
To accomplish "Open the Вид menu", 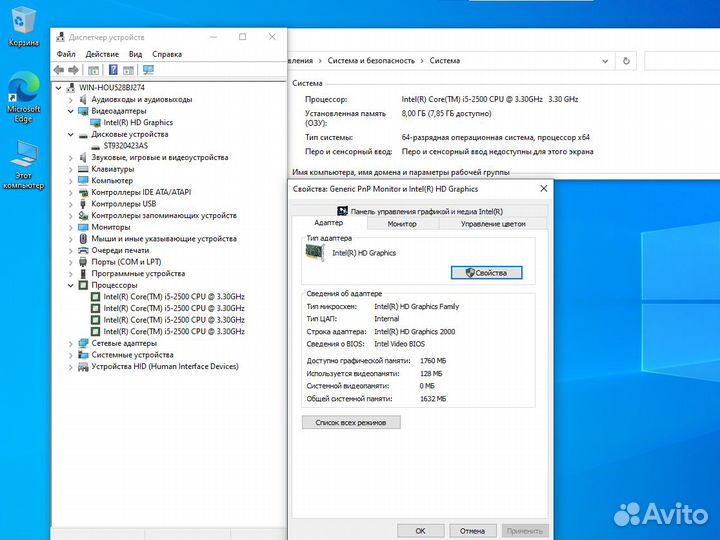I will click(135, 54).
